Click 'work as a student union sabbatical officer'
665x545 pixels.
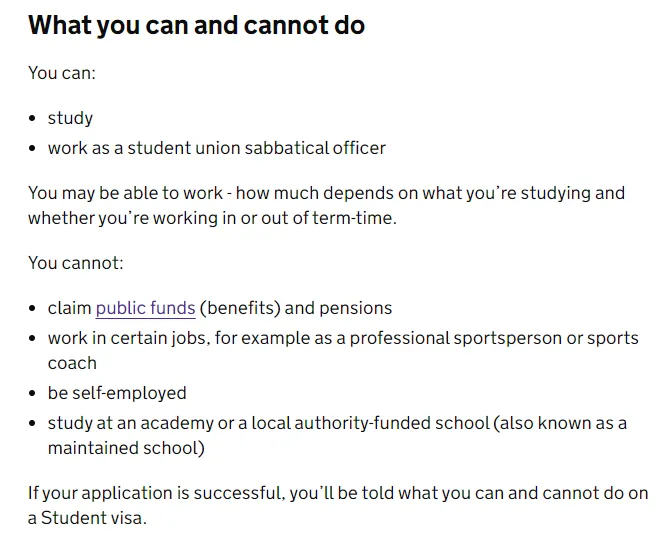(217, 148)
